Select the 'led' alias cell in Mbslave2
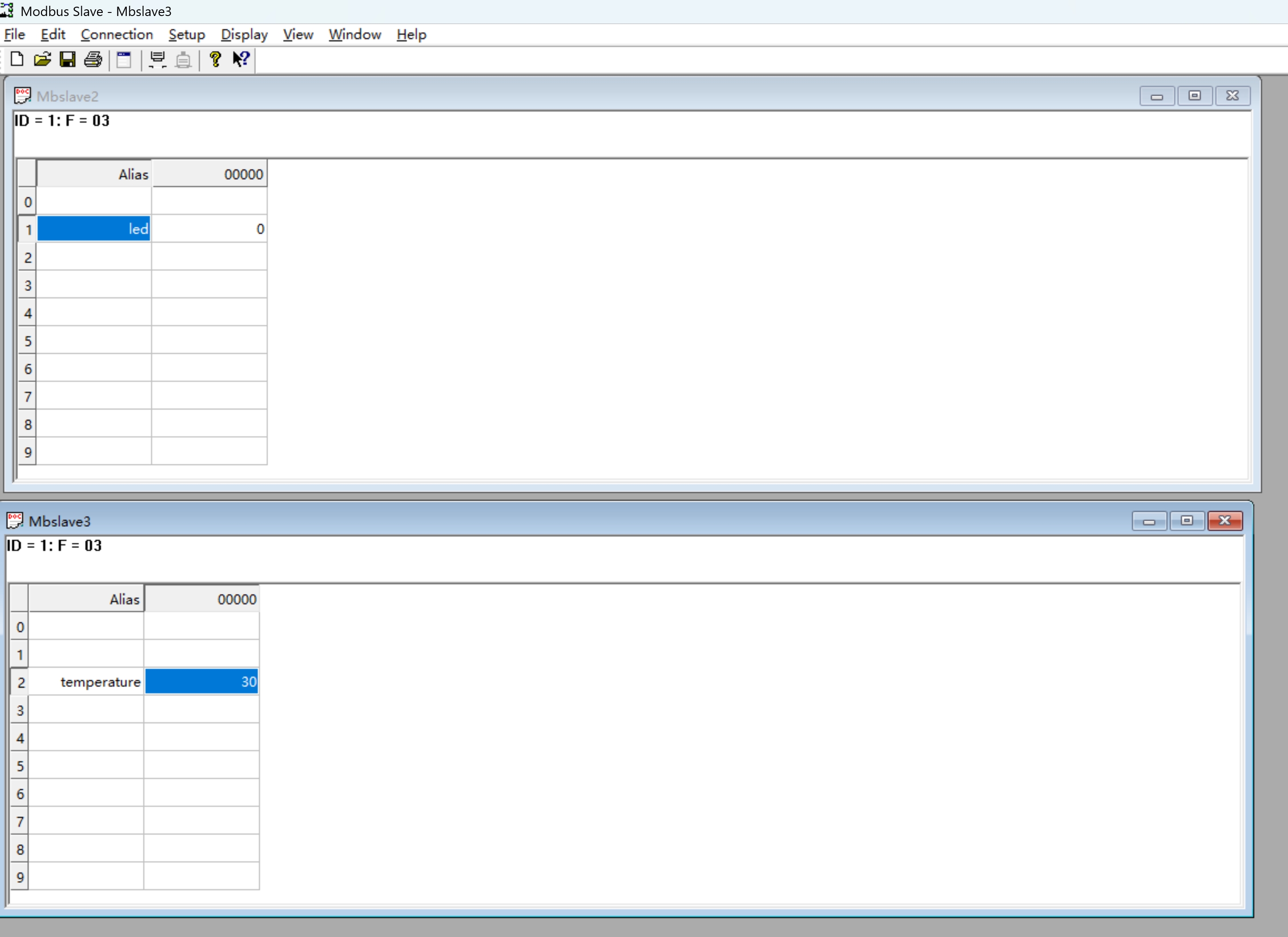This screenshot has width=1288, height=937. (x=94, y=229)
